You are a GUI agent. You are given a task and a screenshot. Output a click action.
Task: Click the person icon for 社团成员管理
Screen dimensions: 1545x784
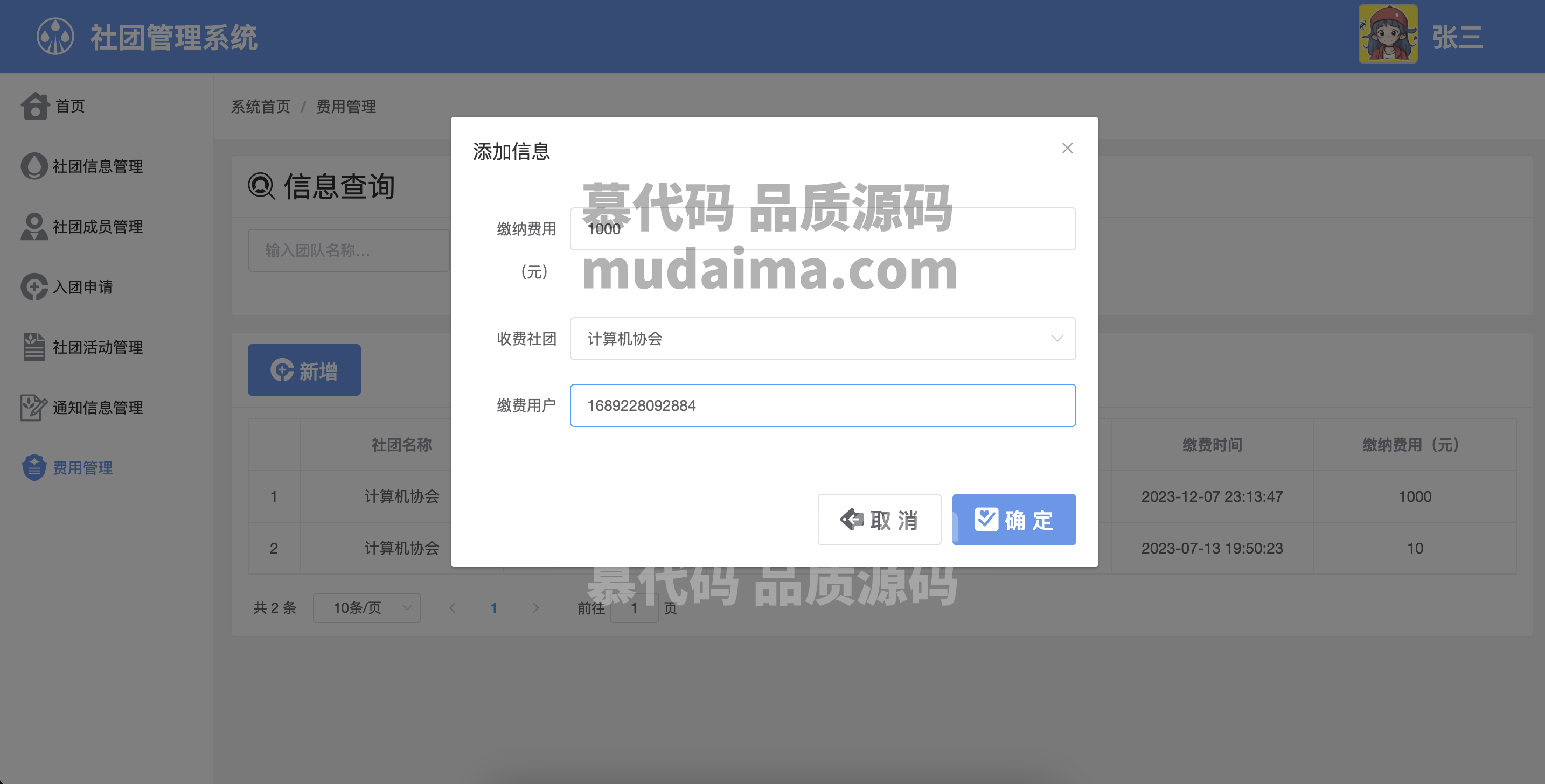34,227
